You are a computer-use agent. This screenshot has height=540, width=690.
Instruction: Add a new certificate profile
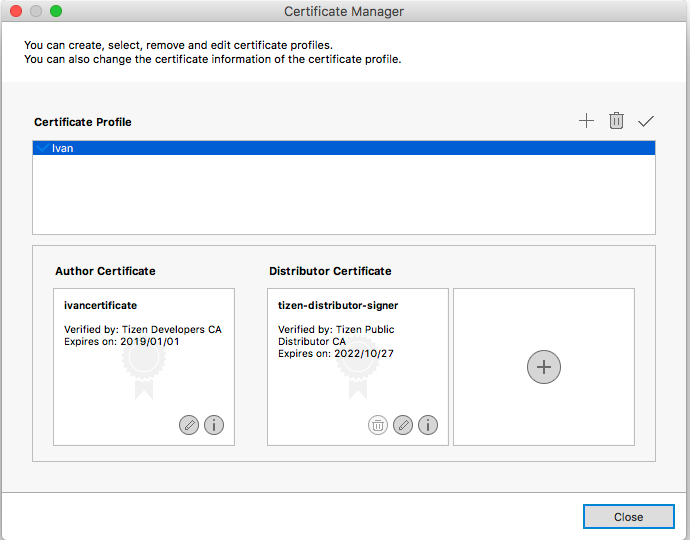coord(586,121)
